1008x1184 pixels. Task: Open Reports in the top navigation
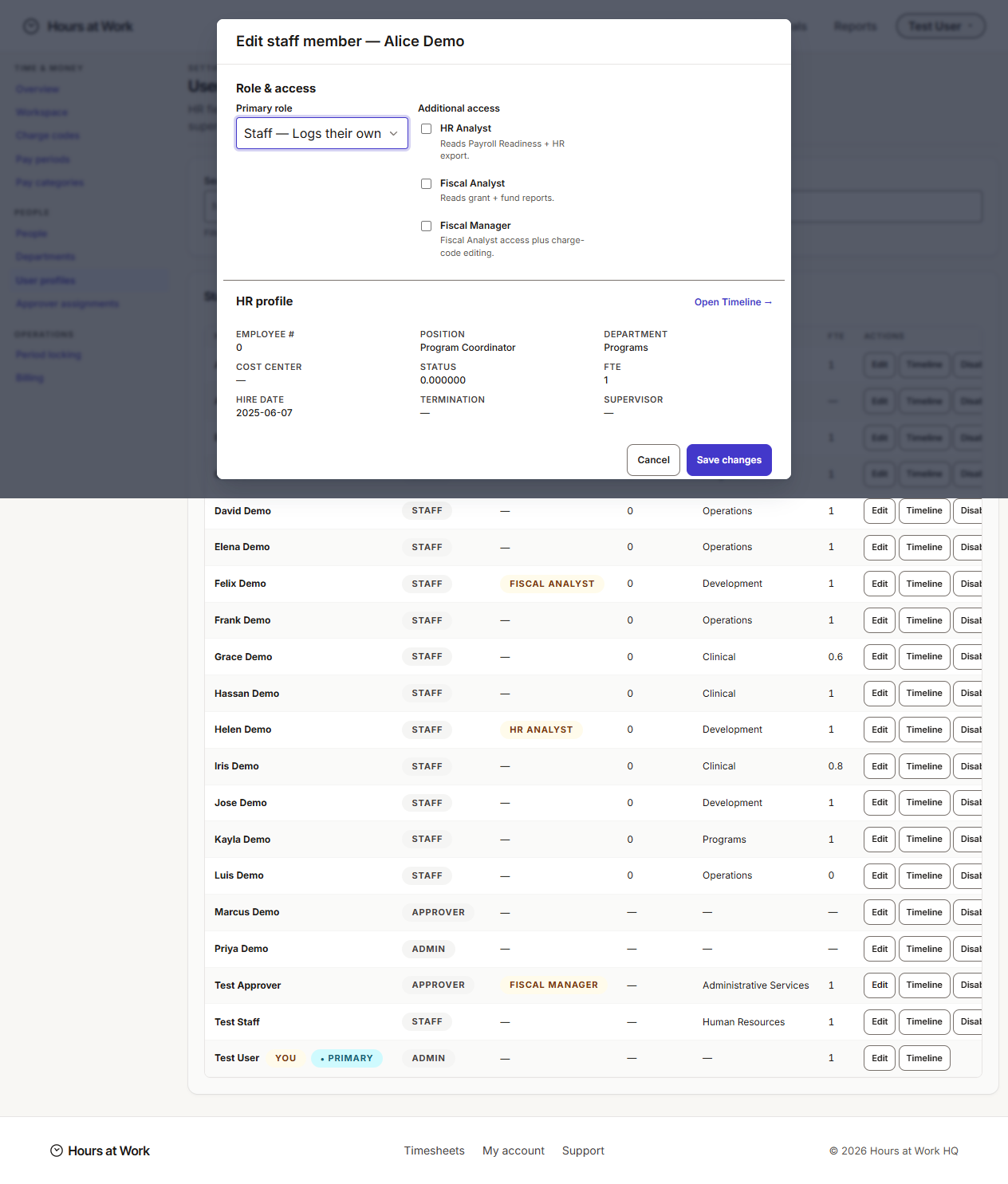855,26
